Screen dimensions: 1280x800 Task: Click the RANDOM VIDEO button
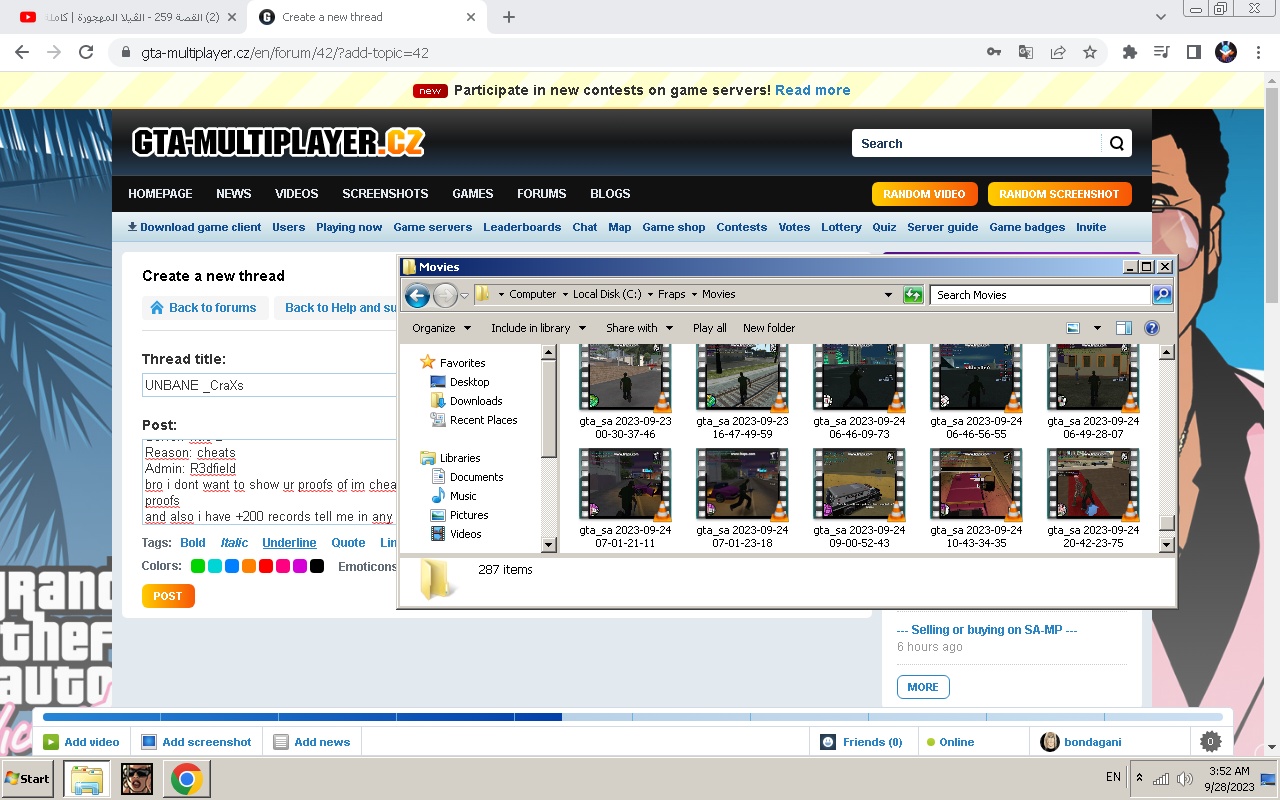(924, 194)
